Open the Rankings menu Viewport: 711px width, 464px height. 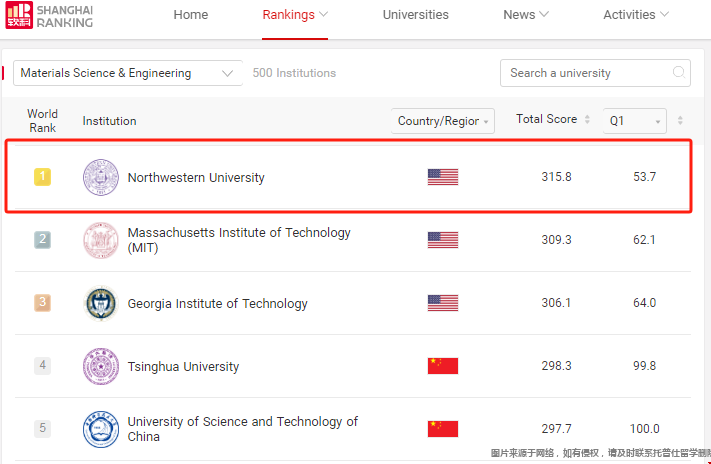pos(295,15)
